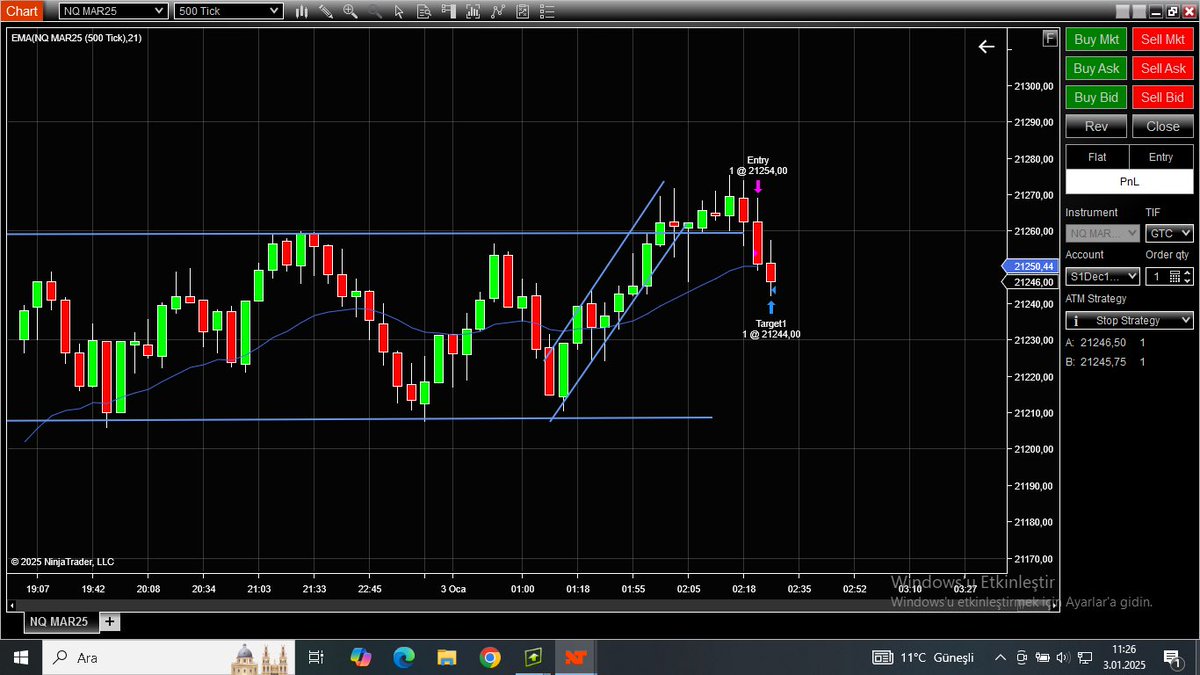Click the Sell Mkt button

tap(1163, 40)
